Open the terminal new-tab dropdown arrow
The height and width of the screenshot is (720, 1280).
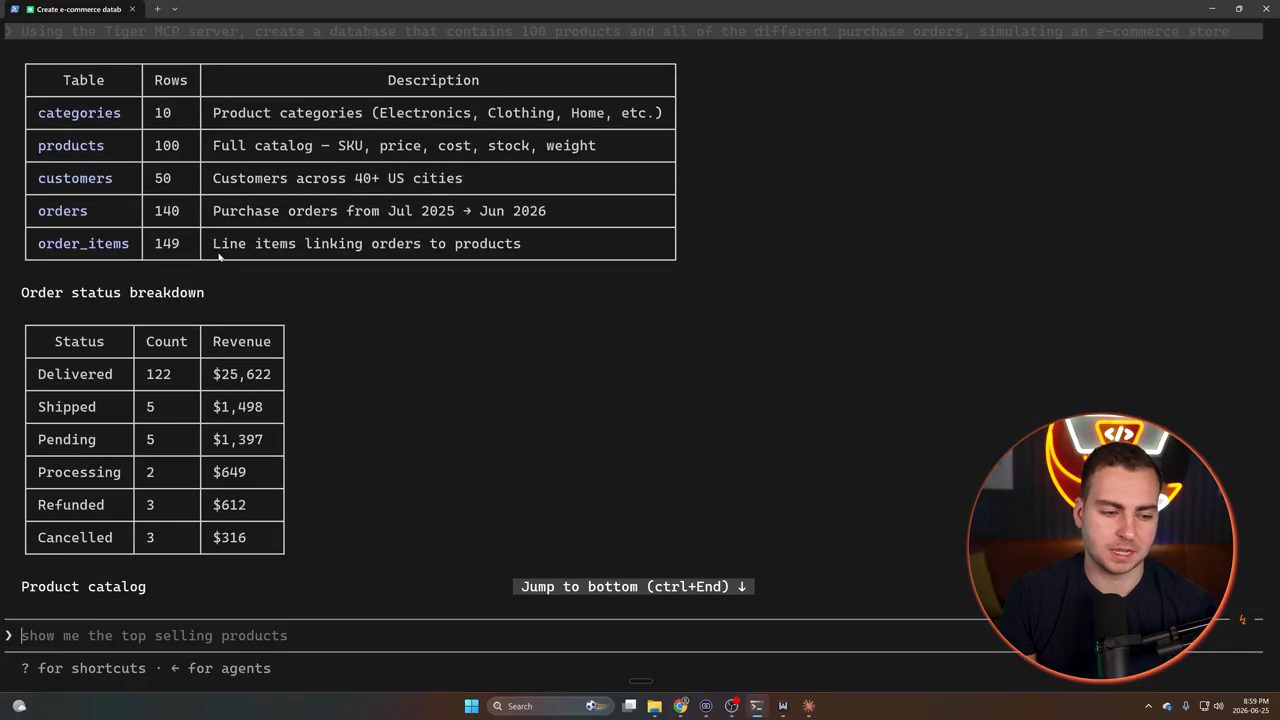(174, 9)
